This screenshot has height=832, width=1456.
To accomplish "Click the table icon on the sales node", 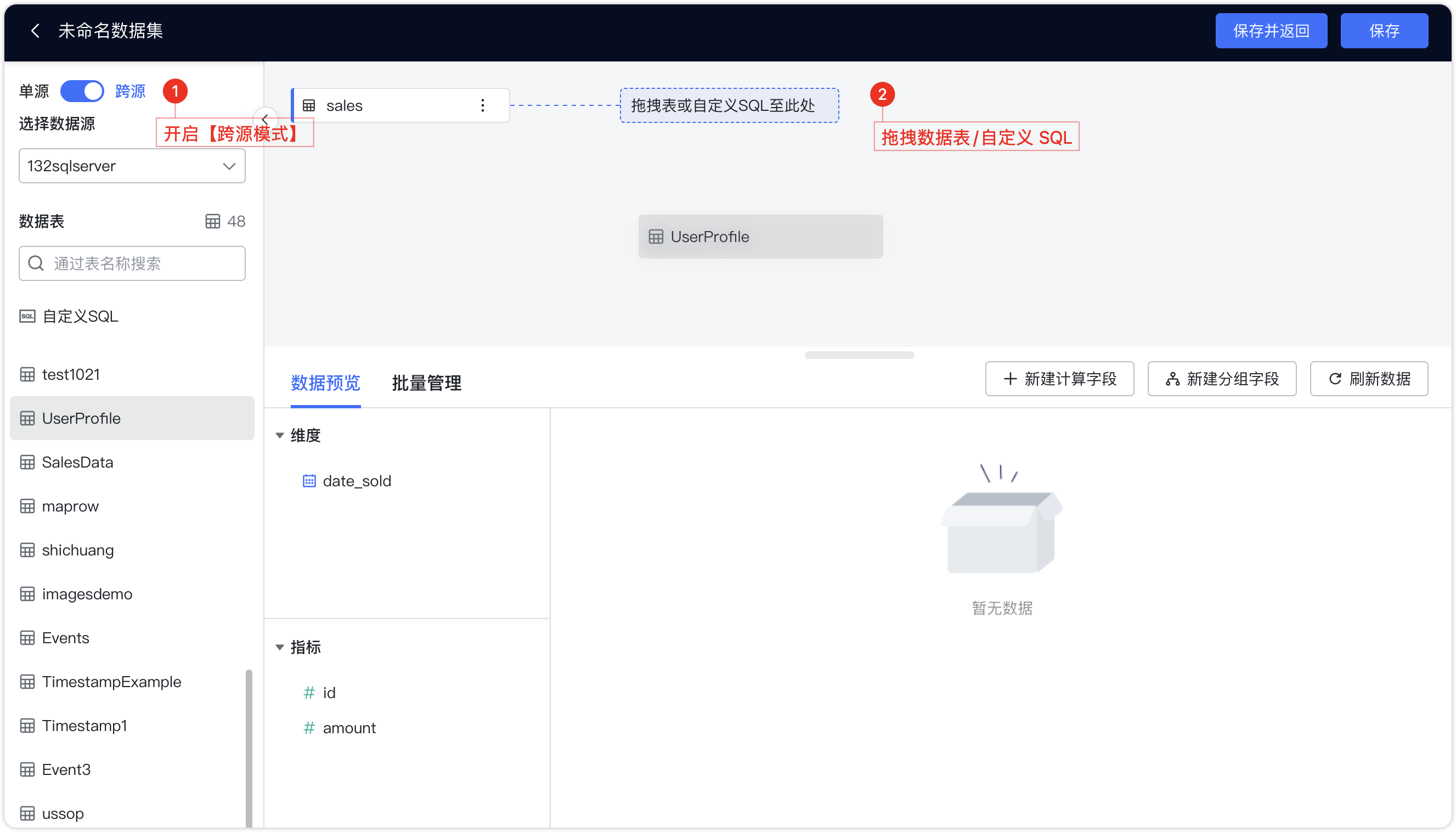I will (x=309, y=106).
